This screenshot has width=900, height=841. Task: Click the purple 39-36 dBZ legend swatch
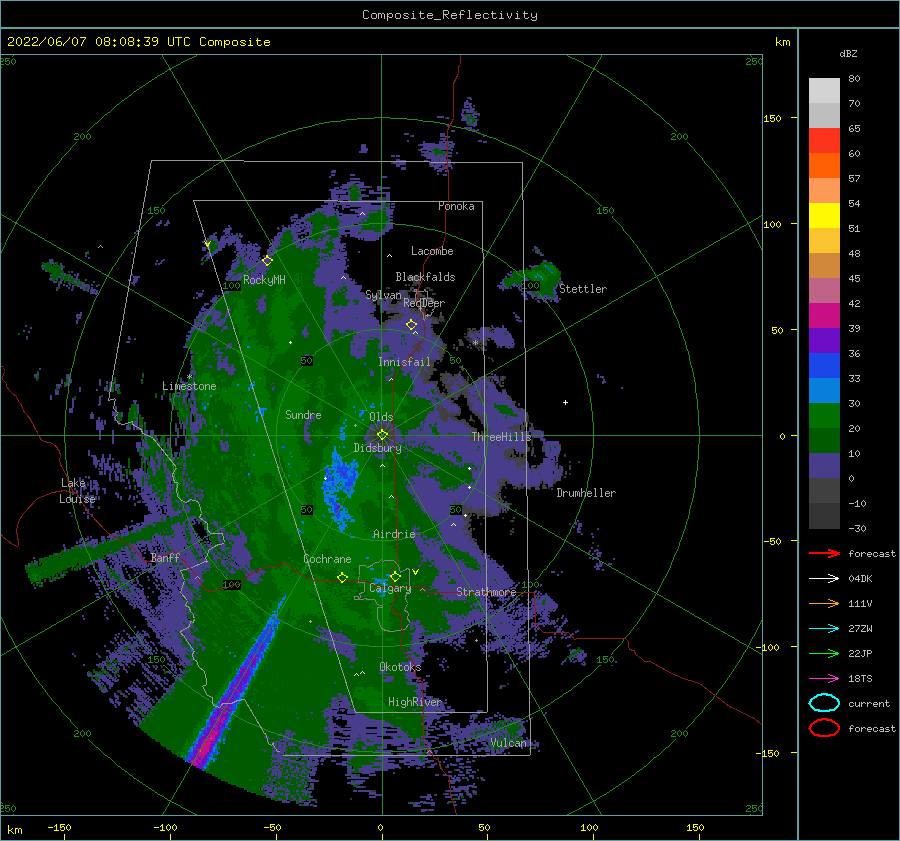click(x=824, y=340)
